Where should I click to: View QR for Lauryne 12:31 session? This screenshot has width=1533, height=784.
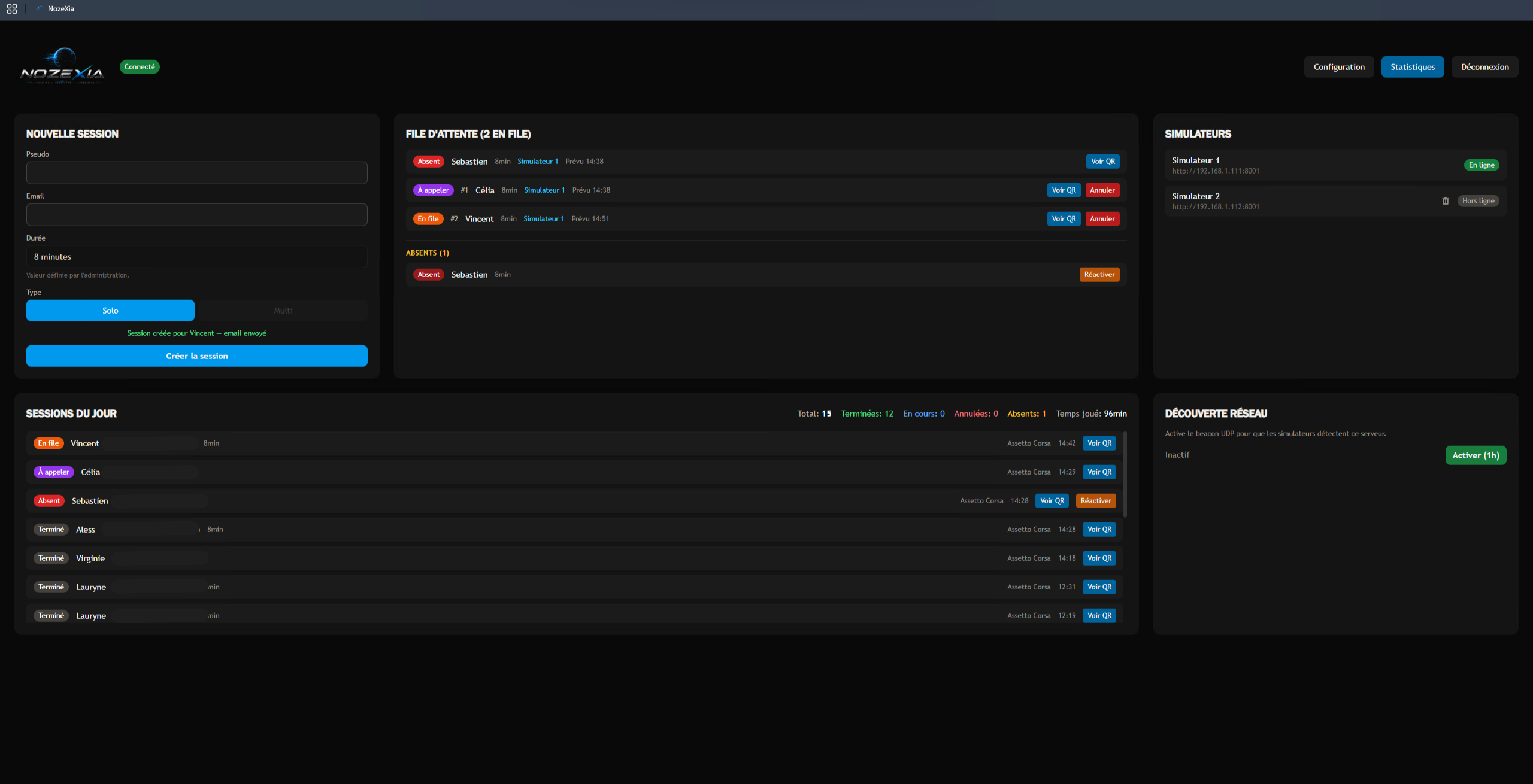1099,587
